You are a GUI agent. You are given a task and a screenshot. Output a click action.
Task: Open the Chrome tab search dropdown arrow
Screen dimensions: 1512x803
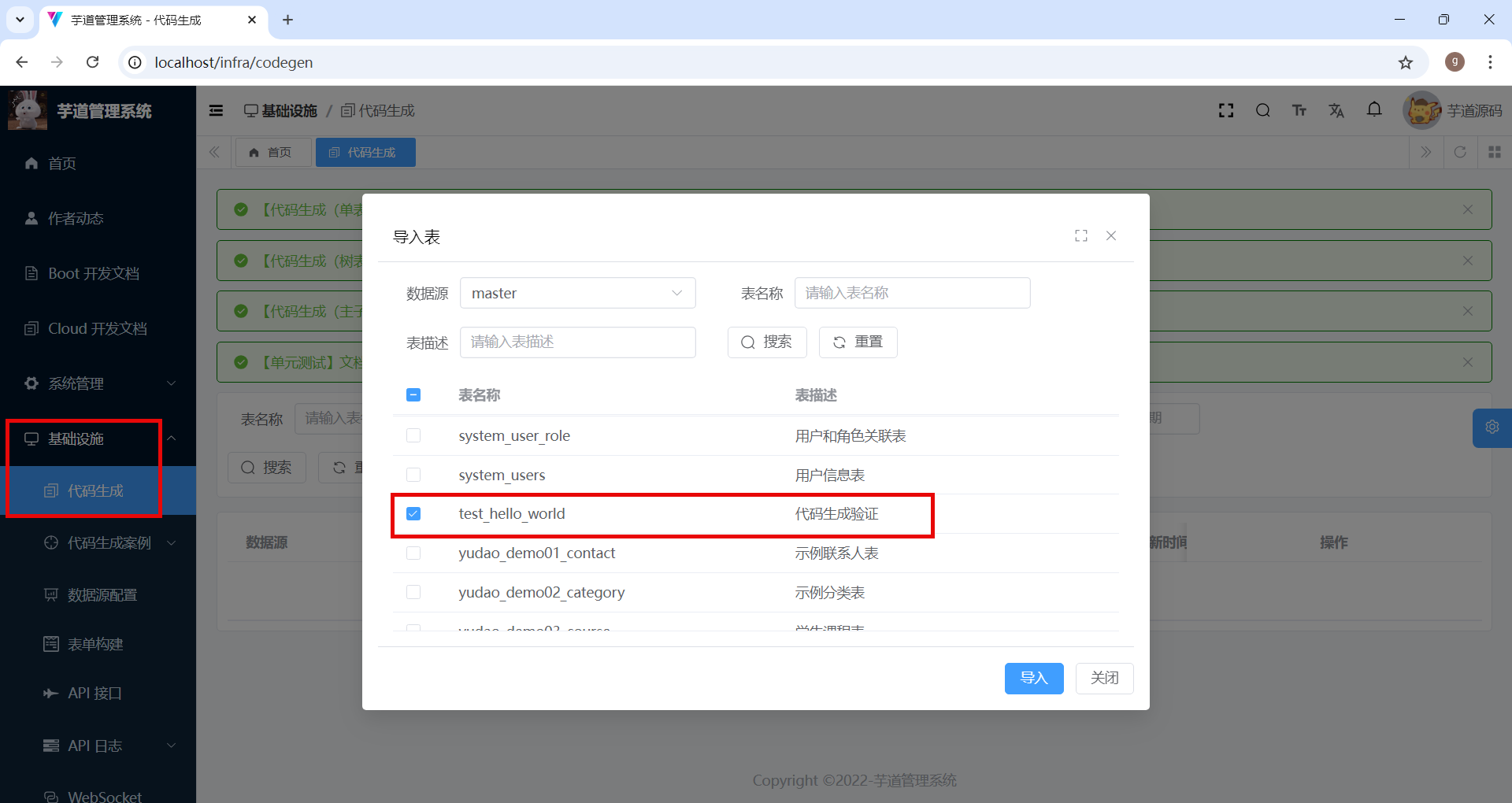click(20, 20)
